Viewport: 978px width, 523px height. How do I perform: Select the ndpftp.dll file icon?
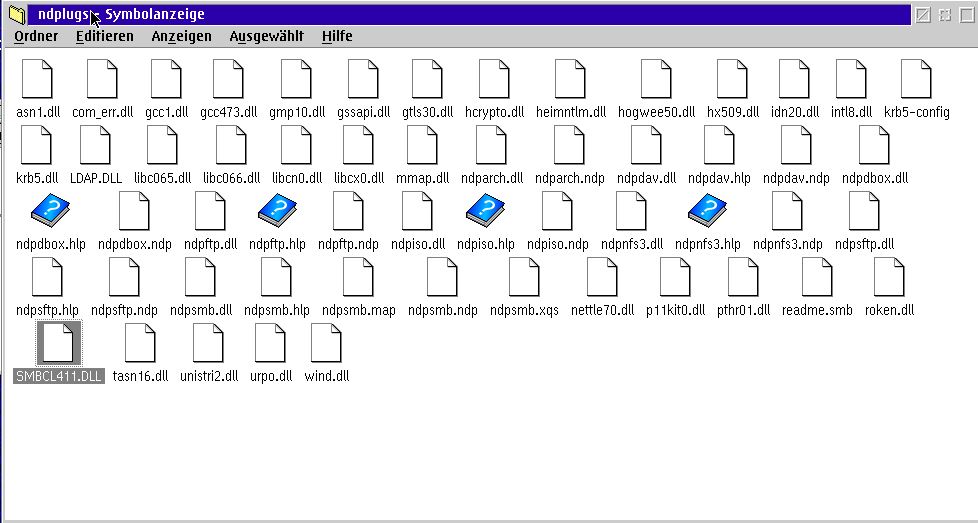coord(210,211)
